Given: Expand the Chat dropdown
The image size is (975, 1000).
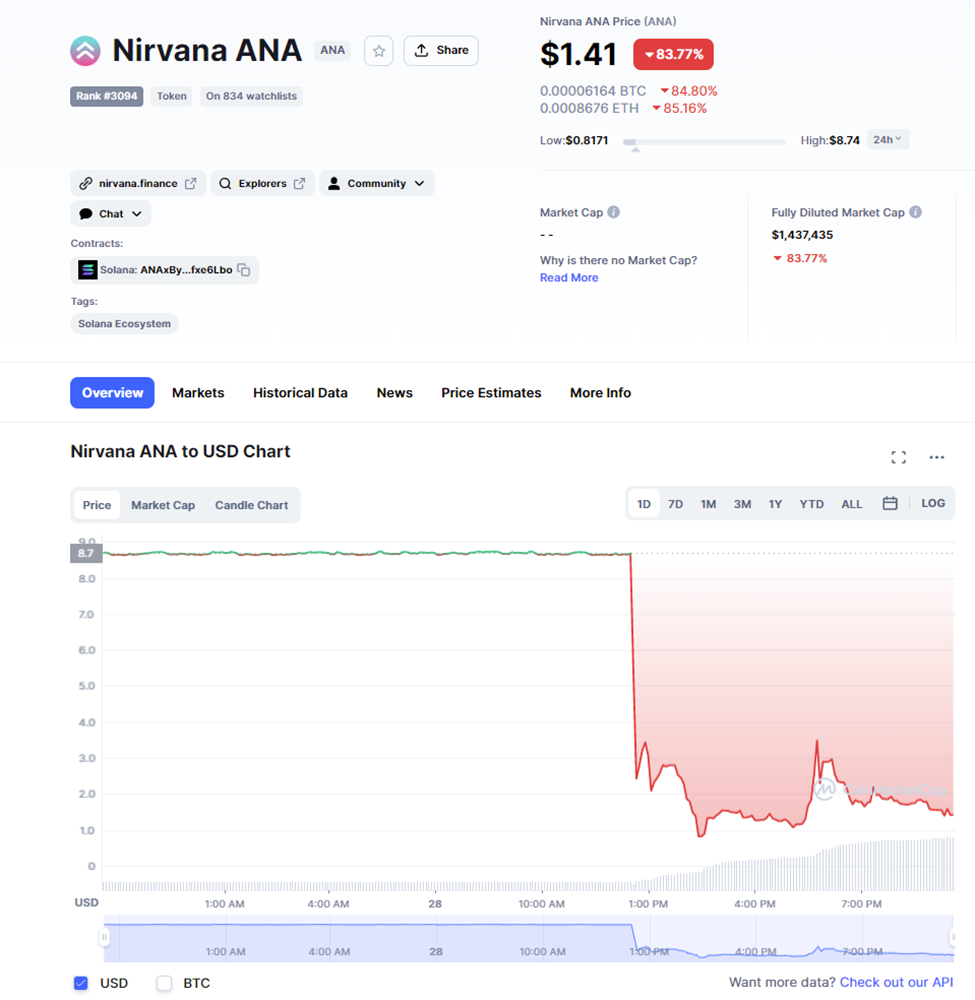Looking at the screenshot, I should pyautogui.click(x=111, y=214).
